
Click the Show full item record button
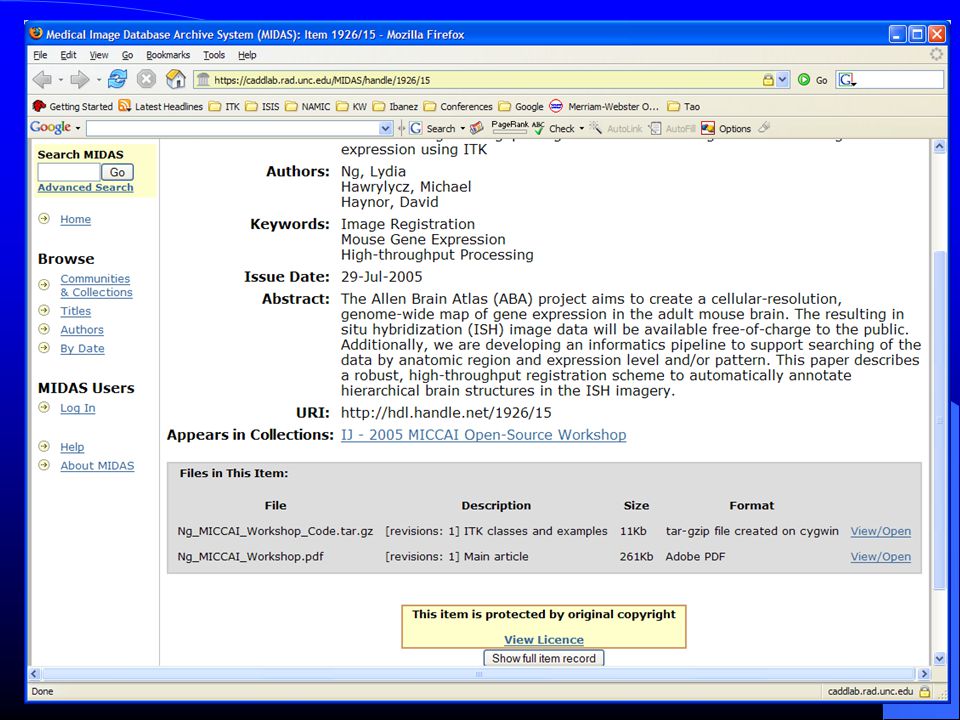point(544,658)
